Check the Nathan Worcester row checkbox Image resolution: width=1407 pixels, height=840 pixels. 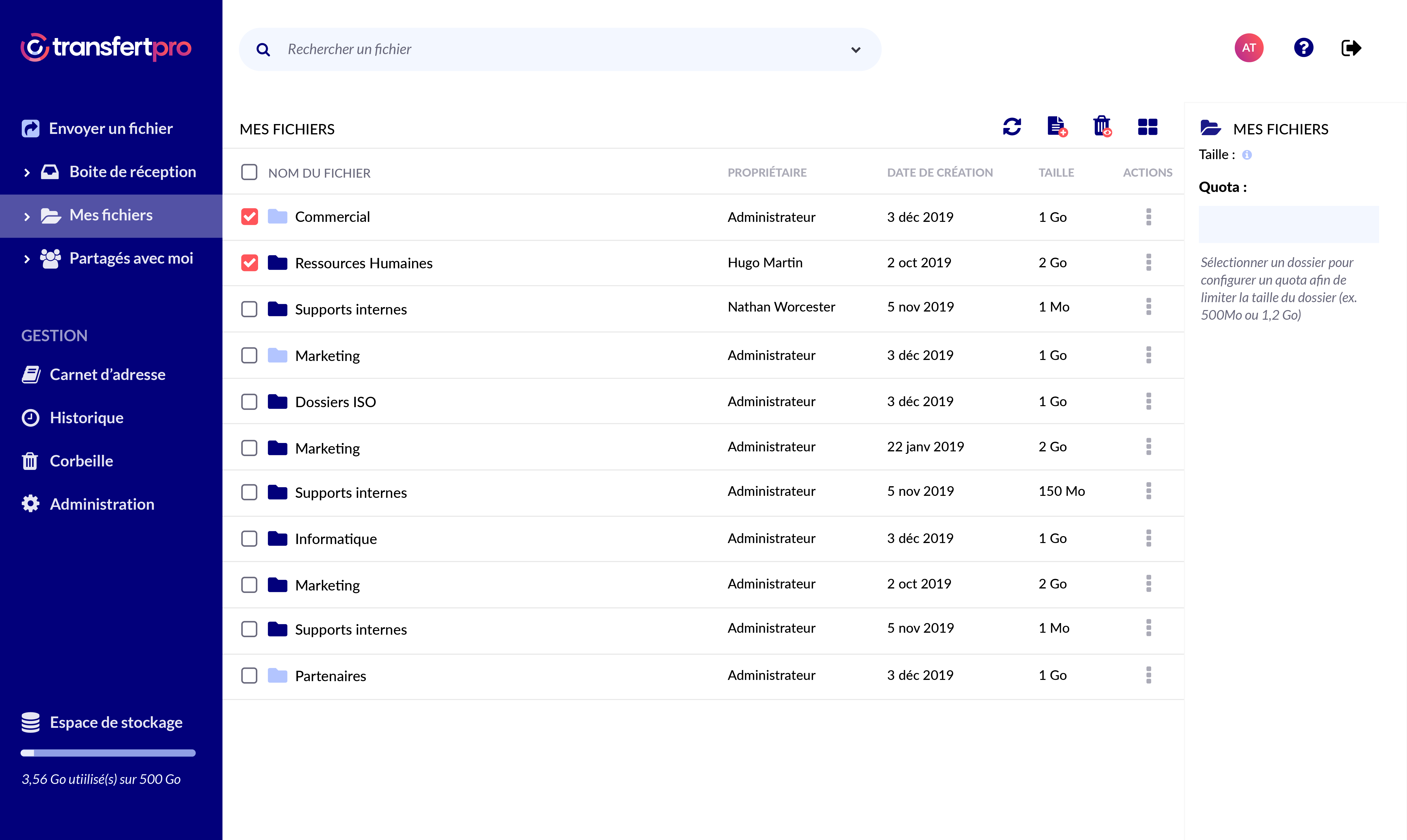249,309
